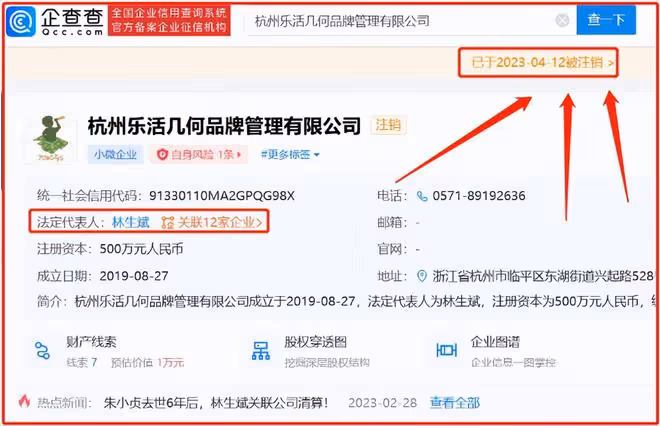Image resolution: width=660 pixels, height=426 pixels.
Task: Click the registered capital 500万元人民币 value
Action: coord(141,249)
